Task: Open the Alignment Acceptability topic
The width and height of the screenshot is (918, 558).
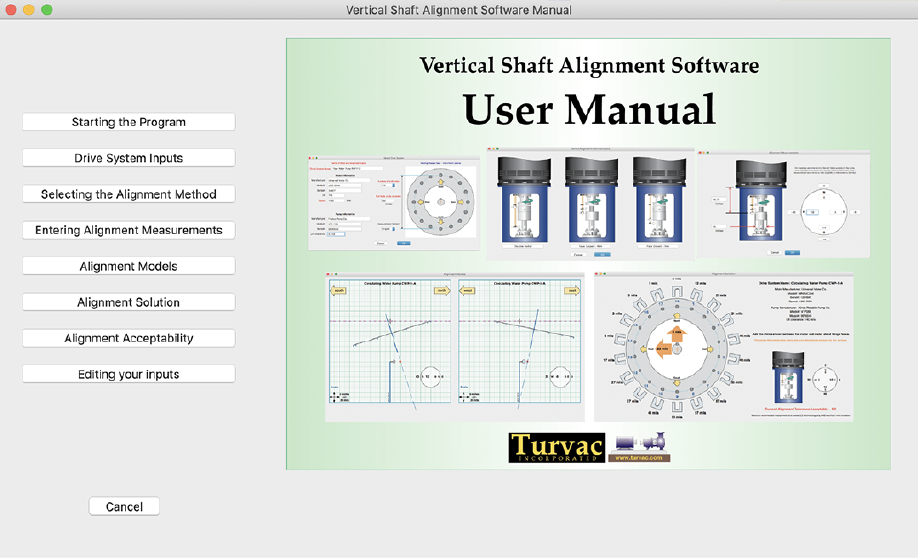Action: click(128, 338)
